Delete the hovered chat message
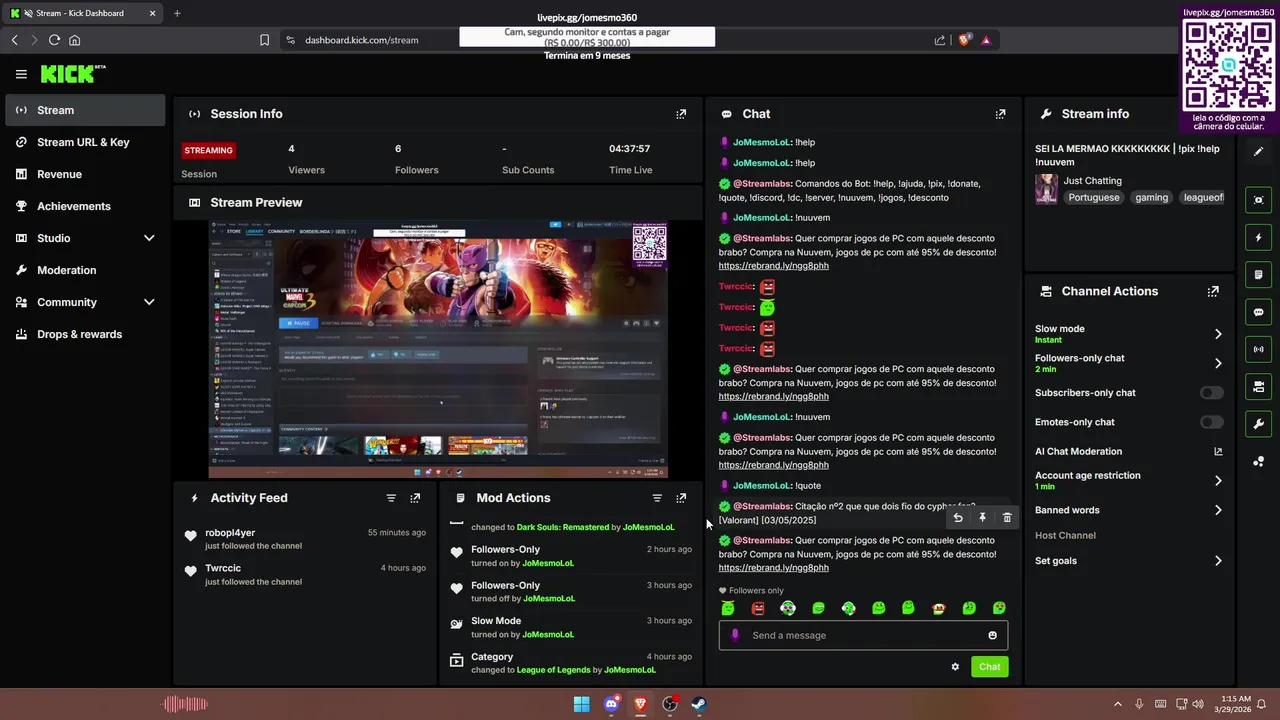The height and width of the screenshot is (720, 1280). coord(1007,518)
